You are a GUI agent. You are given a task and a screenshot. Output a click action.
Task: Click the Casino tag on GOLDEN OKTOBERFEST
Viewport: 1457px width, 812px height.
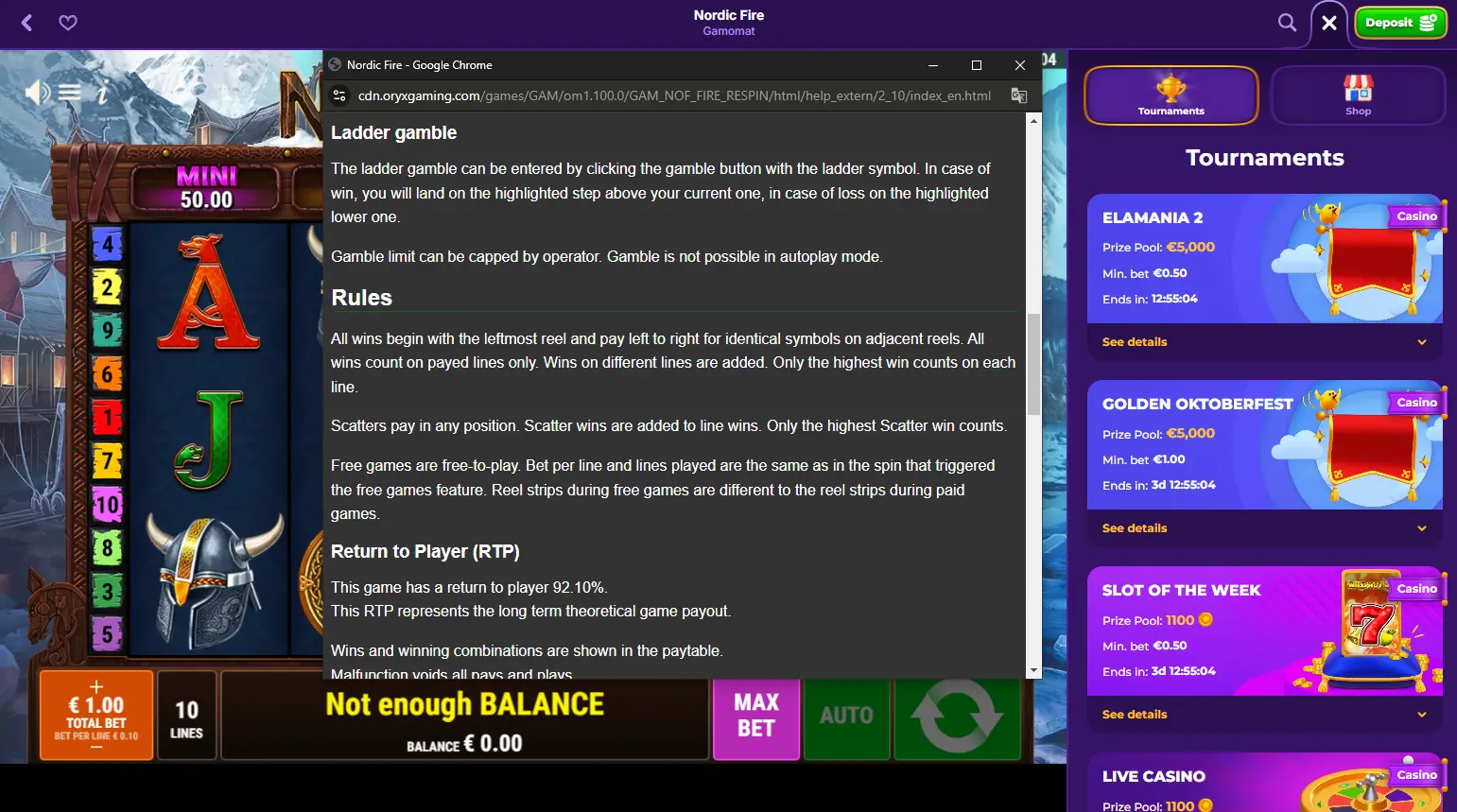1416,403
